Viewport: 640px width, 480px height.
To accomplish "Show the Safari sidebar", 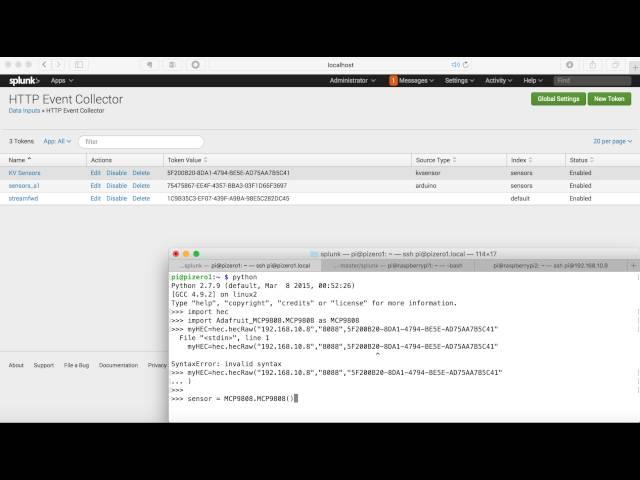I will (79, 64).
